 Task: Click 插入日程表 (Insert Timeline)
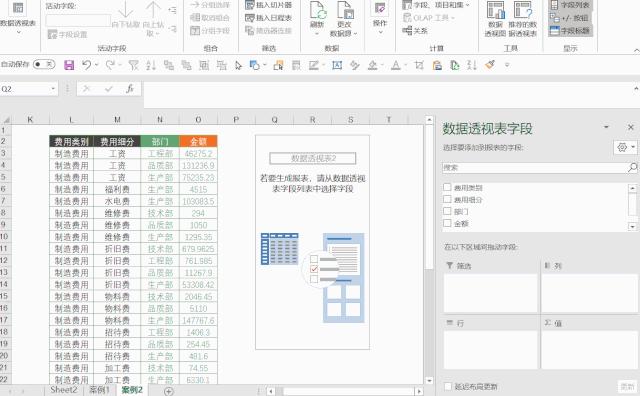269,18
